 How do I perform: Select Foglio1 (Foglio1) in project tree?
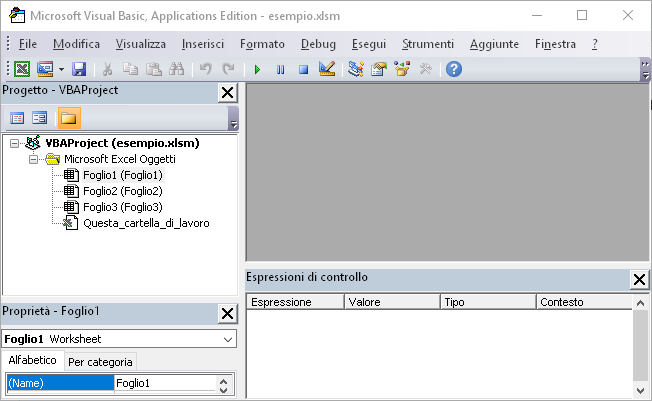tap(123, 175)
